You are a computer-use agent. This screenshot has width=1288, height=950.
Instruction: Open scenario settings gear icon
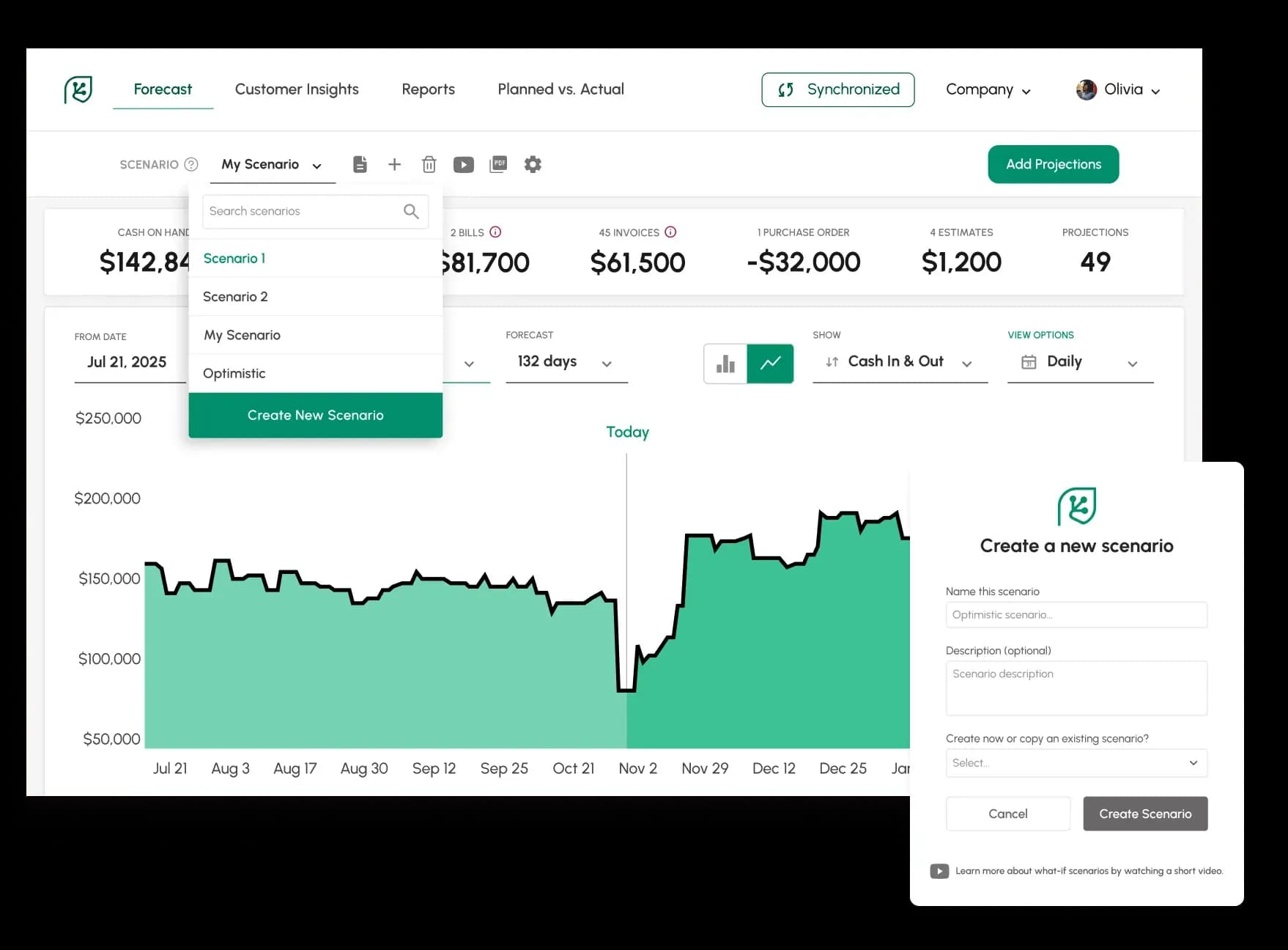click(533, 164)
